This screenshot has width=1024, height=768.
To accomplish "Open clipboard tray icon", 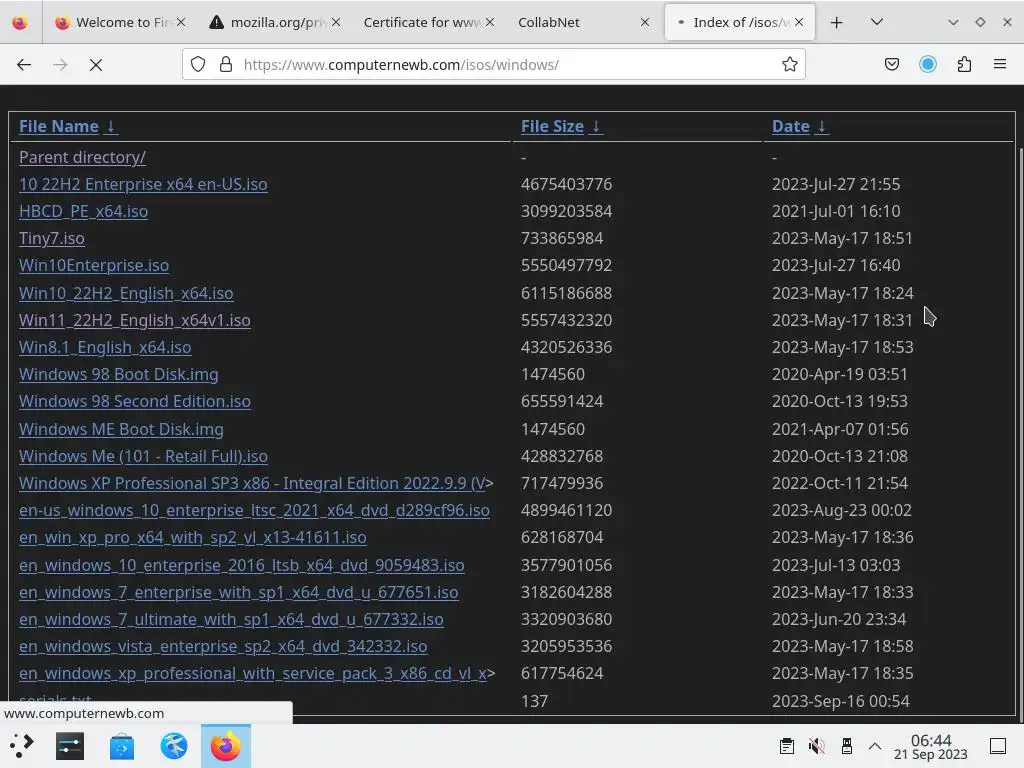I will (x=787, y=746).
